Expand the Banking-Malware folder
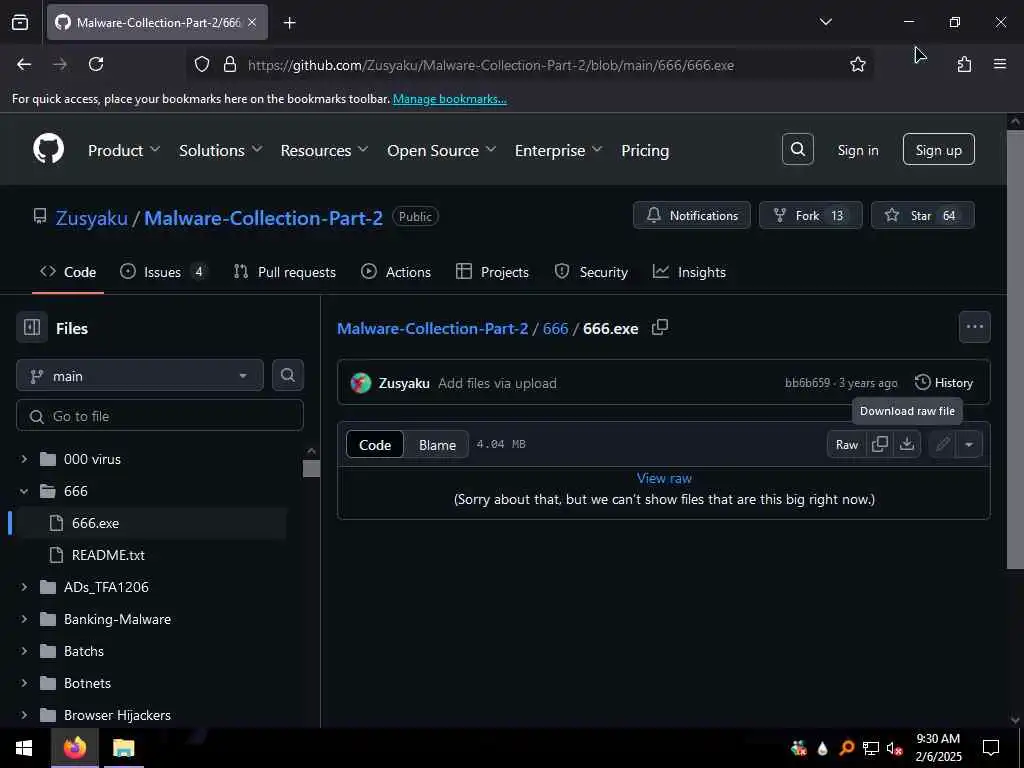Viewport: 1024px width, 768px height. point(24,619)
